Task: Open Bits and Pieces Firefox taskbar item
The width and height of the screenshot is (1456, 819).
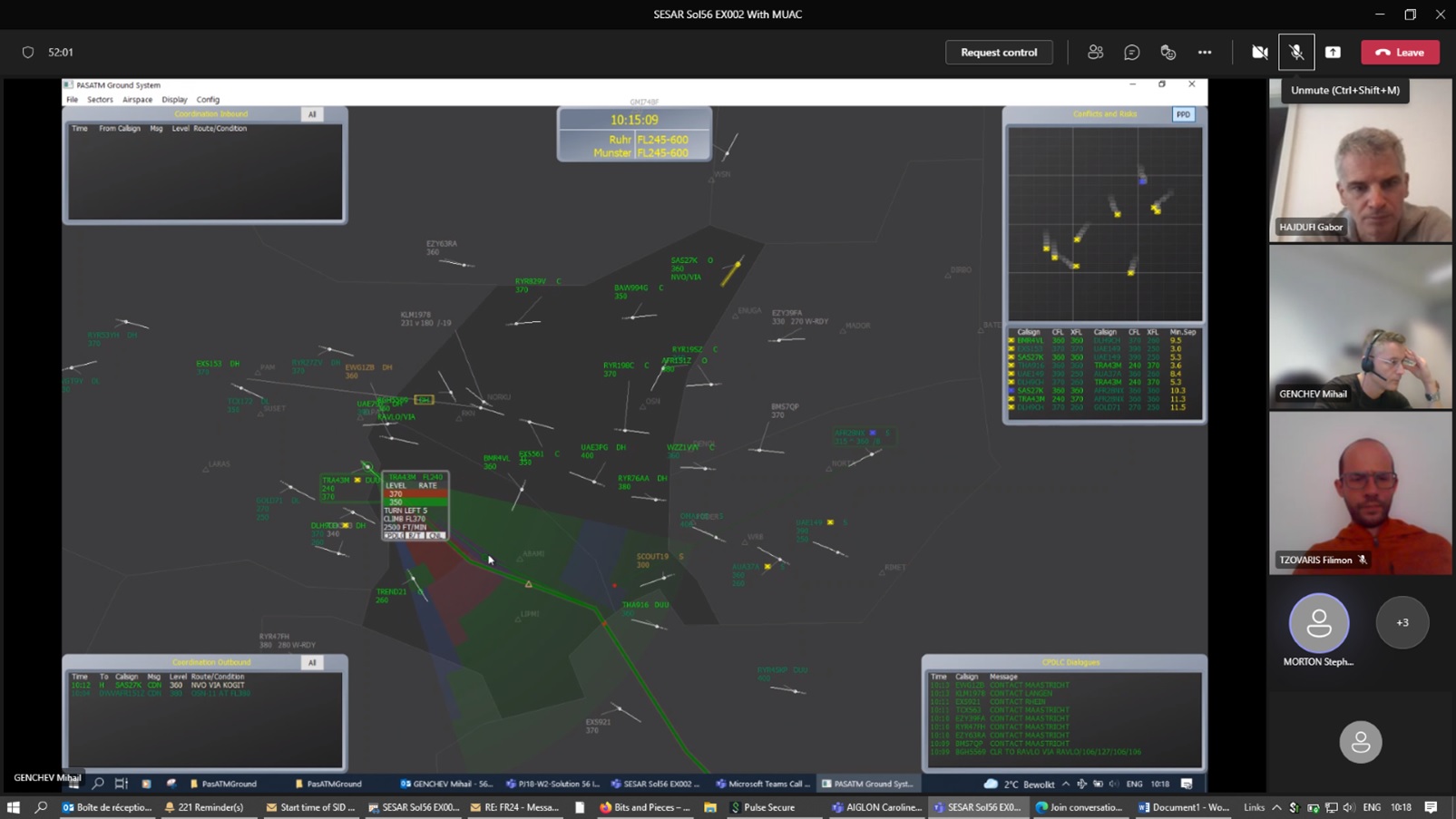Action: tap(645, 807)
